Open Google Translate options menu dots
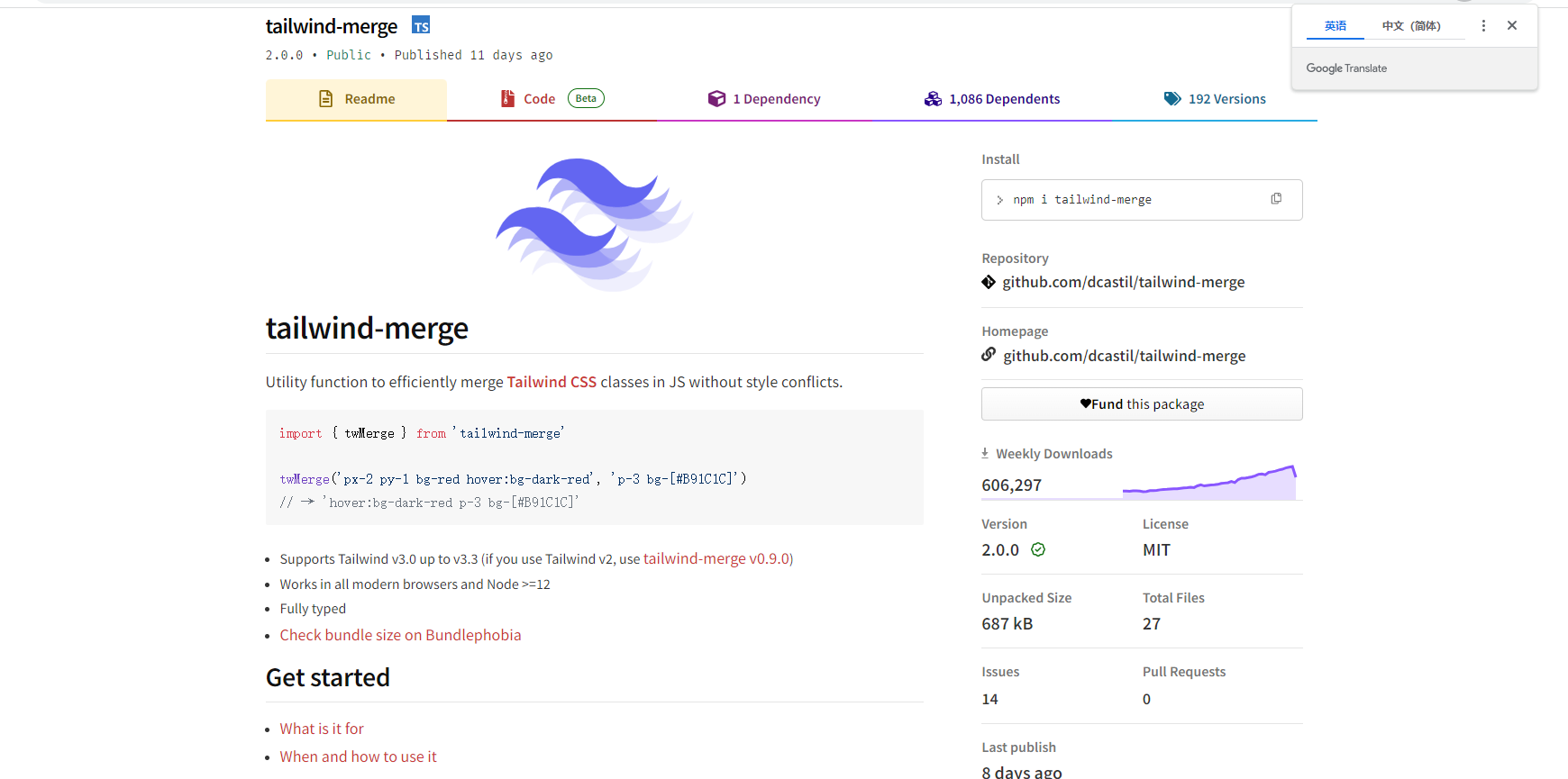The image size is (1568, 779). [x=1483, y=25]
